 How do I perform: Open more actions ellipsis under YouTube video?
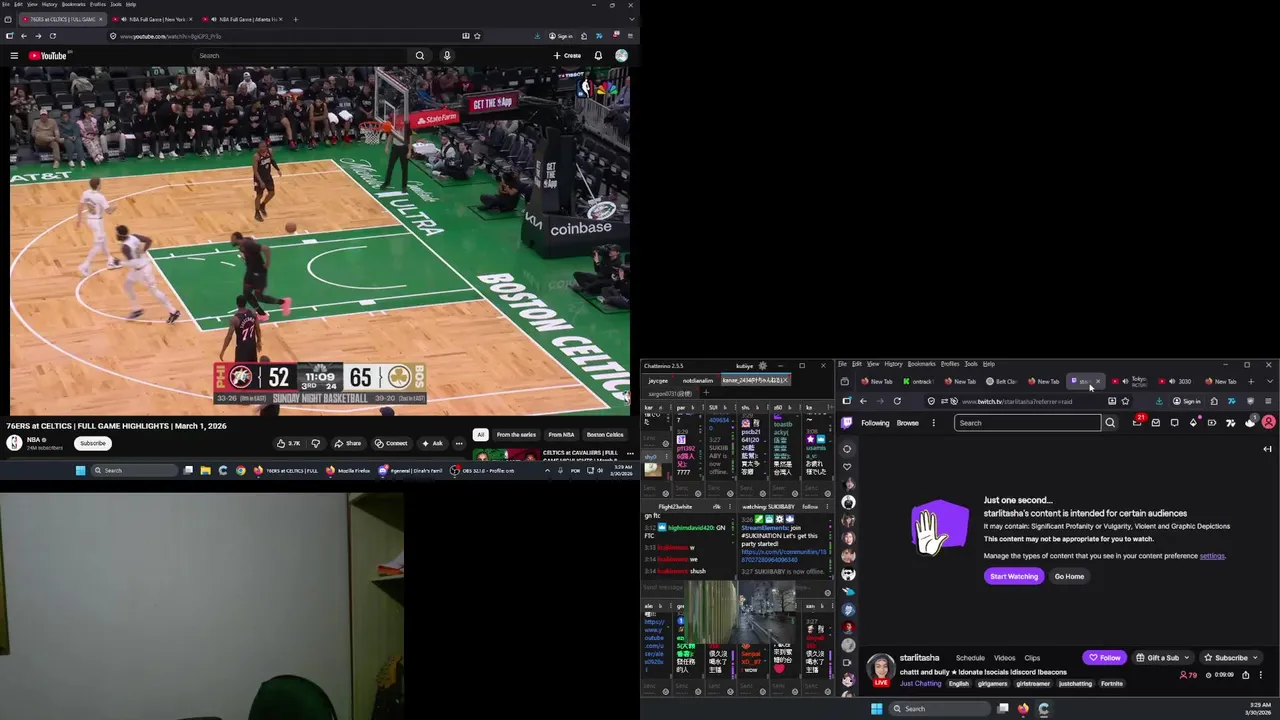pos(459,443)
